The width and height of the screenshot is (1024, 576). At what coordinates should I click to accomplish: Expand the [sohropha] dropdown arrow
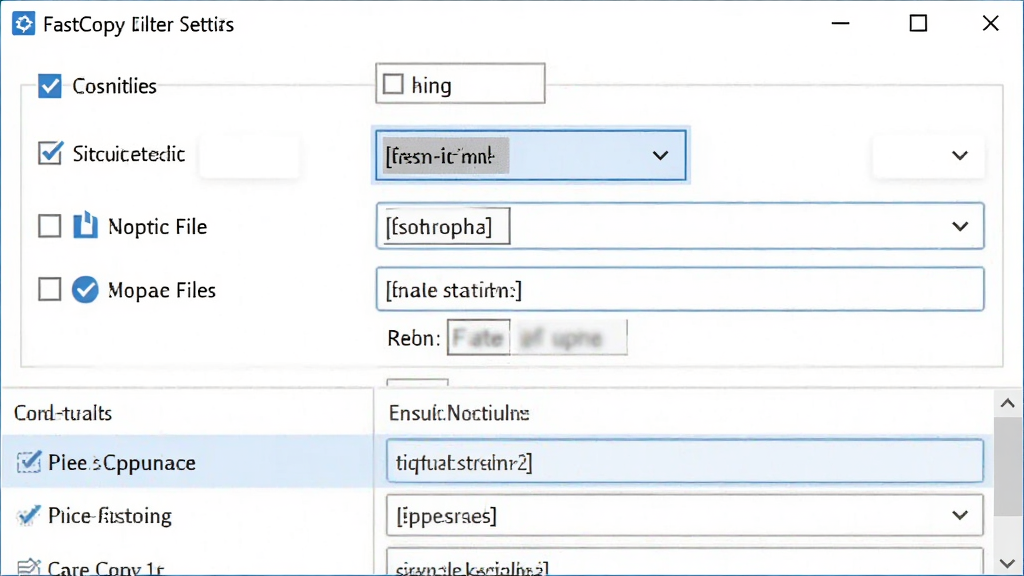pyautogui.click(x=960, y=227)
